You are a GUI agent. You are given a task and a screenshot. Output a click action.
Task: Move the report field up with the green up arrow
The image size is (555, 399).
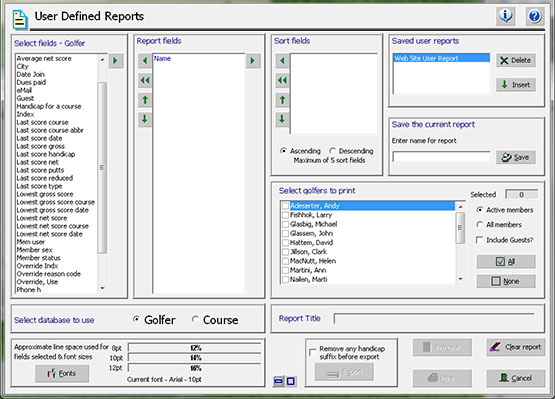[145, 100]
